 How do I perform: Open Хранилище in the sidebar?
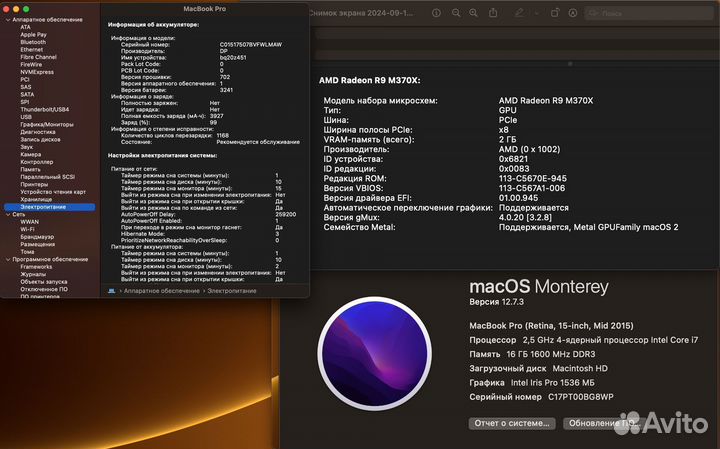coord(36,199)
